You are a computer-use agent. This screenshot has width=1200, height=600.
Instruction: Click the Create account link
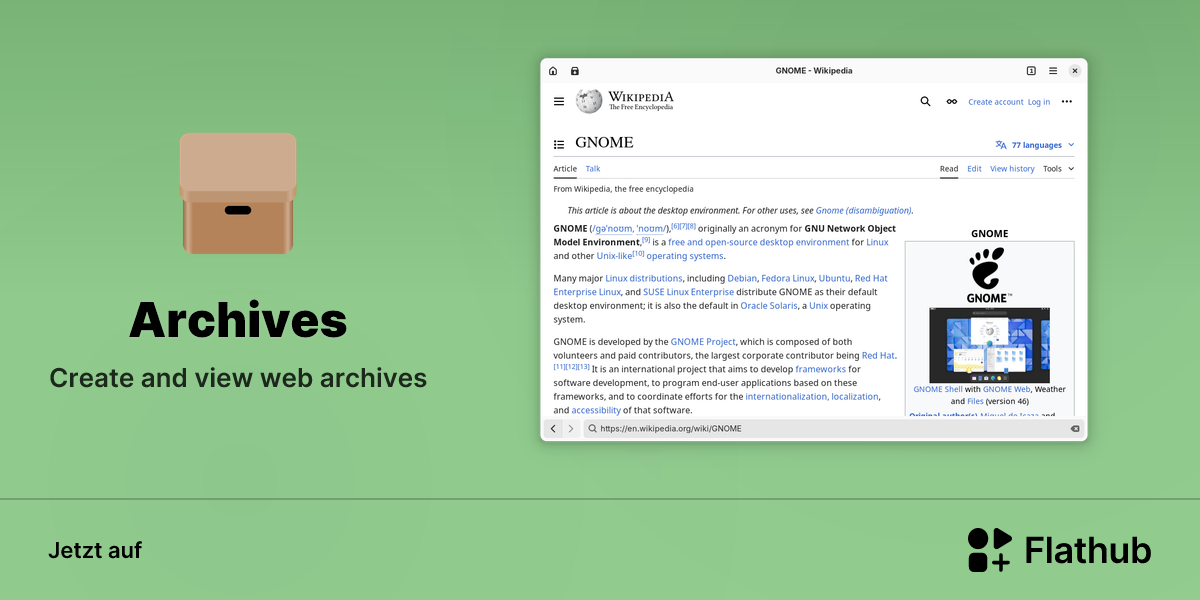[x=996, y=102]
